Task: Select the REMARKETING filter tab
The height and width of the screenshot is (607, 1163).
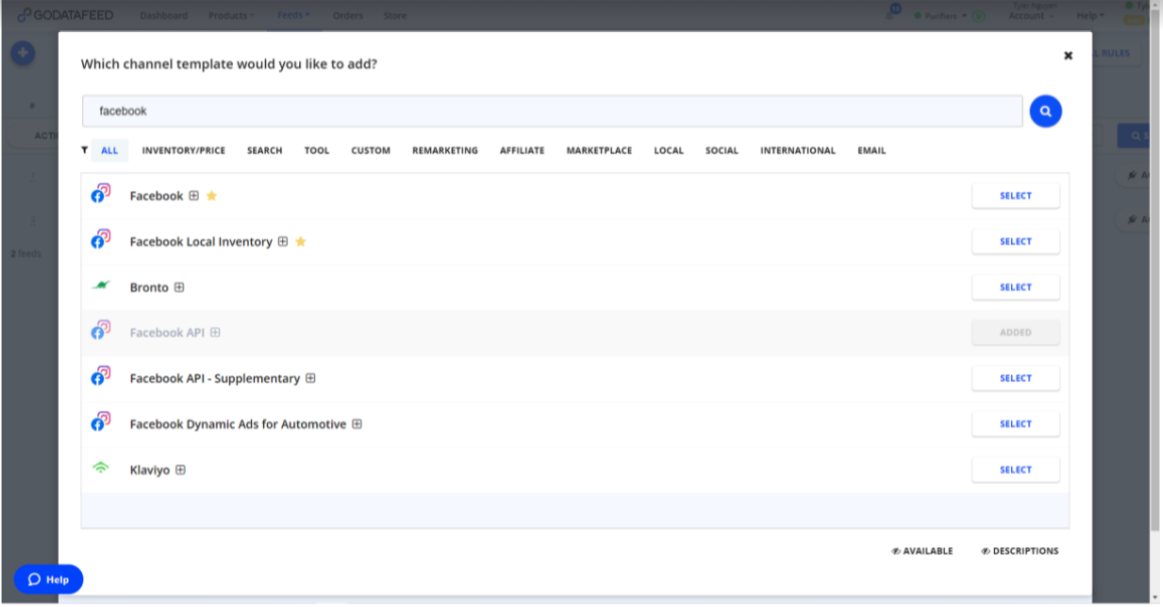Action: [445, 151]
